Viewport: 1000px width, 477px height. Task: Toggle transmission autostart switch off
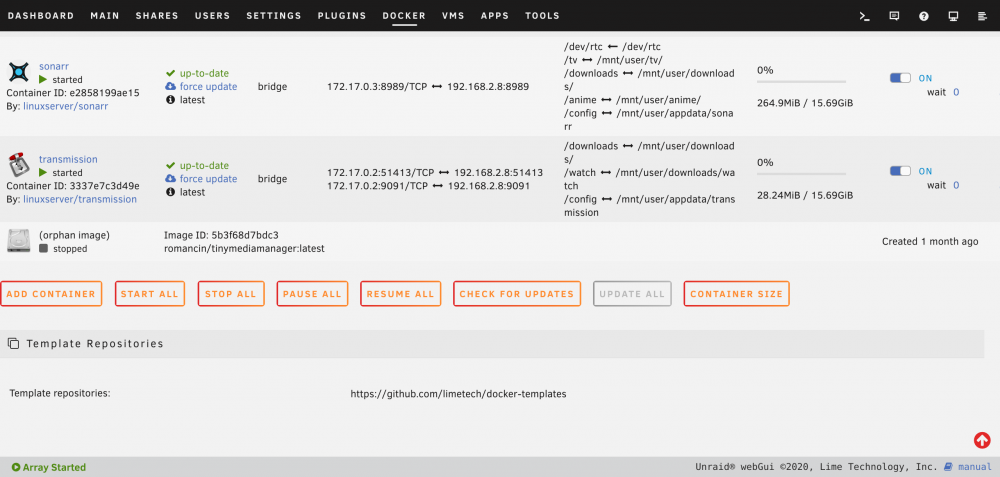coord(901,171)
